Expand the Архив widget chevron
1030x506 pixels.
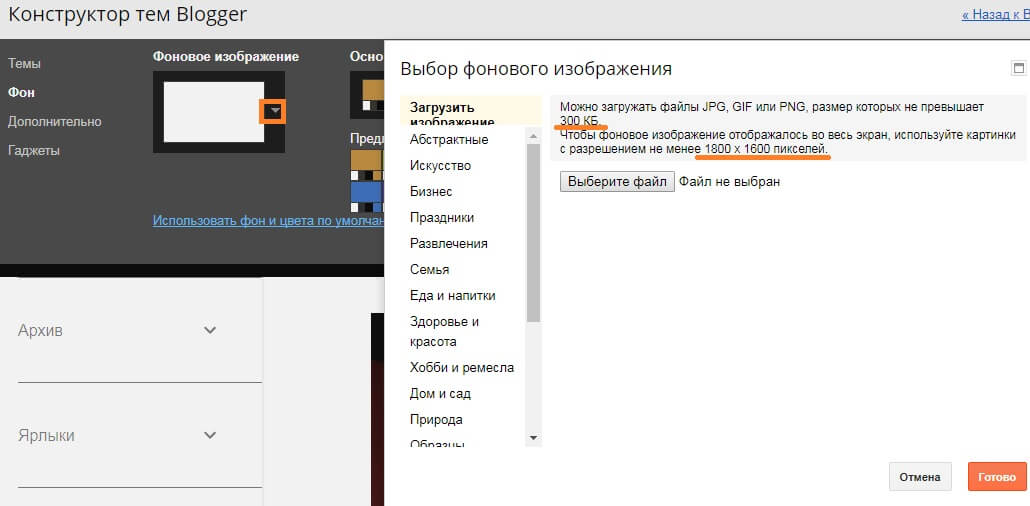(210, 330)
